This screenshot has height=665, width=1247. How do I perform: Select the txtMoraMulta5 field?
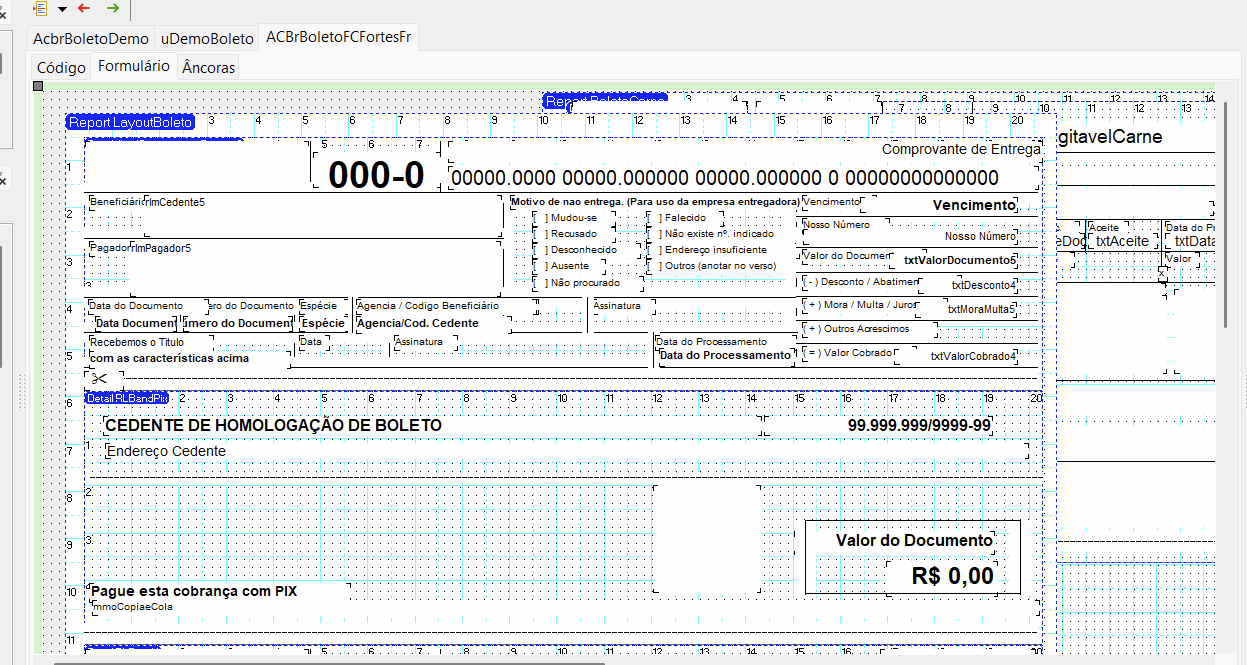[981, 310]
